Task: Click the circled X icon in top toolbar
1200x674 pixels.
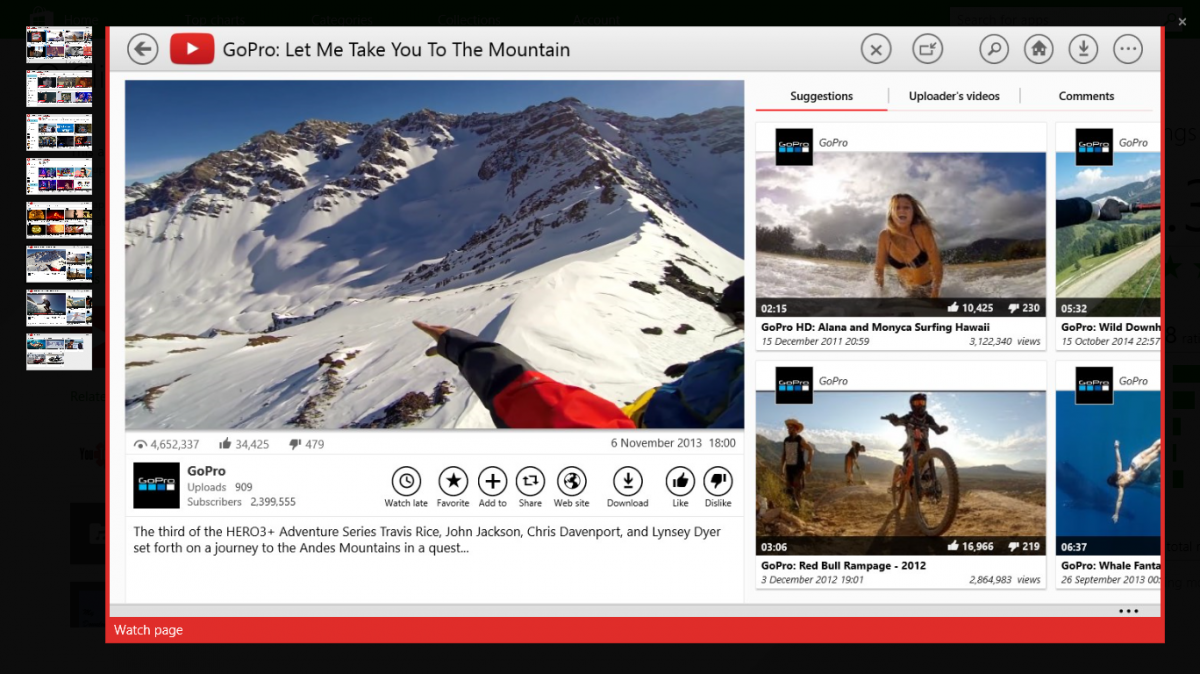Action: click(876, 49)
